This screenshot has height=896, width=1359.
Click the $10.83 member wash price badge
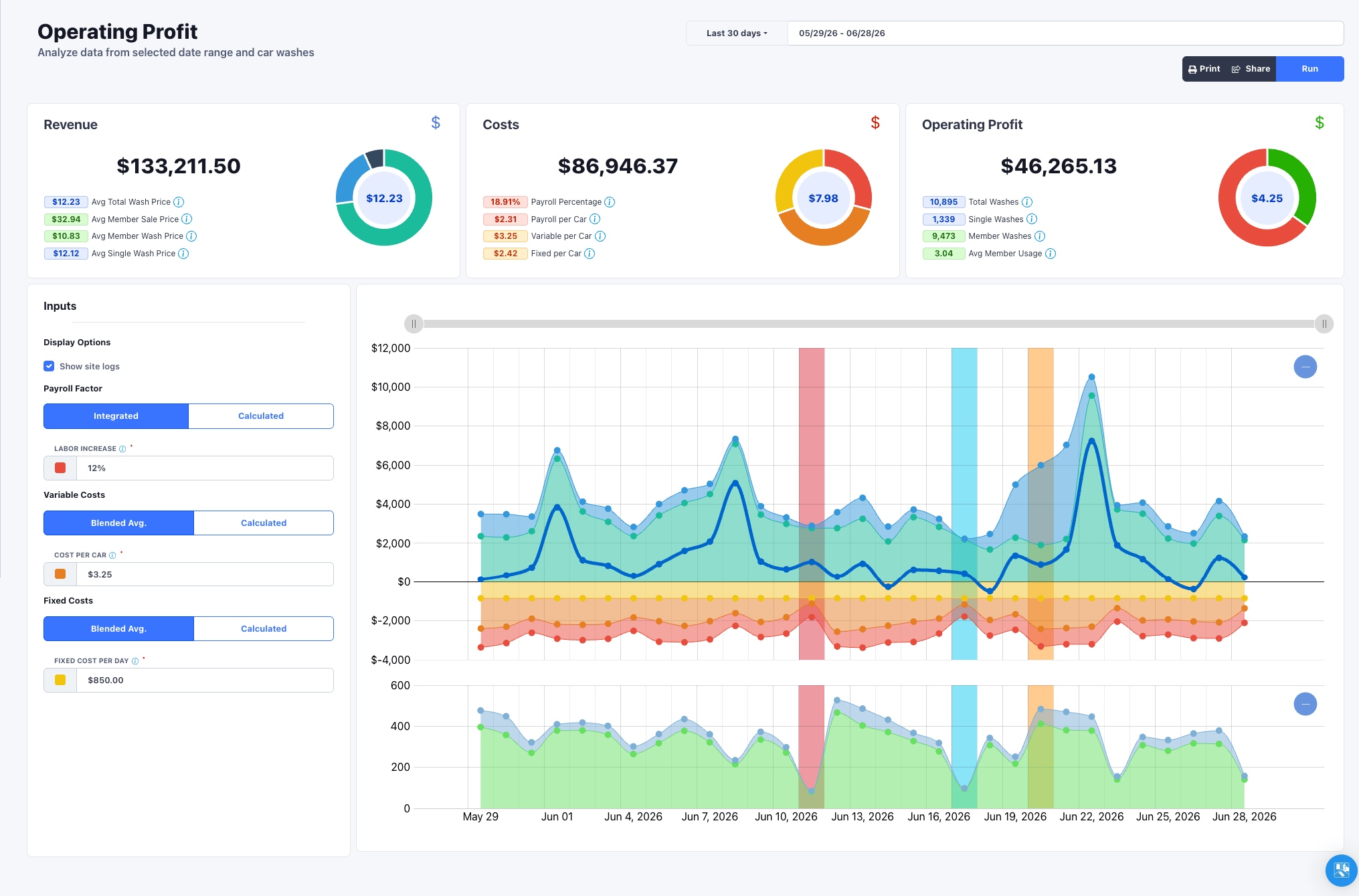pyautogui.click(x=66, y=236)
